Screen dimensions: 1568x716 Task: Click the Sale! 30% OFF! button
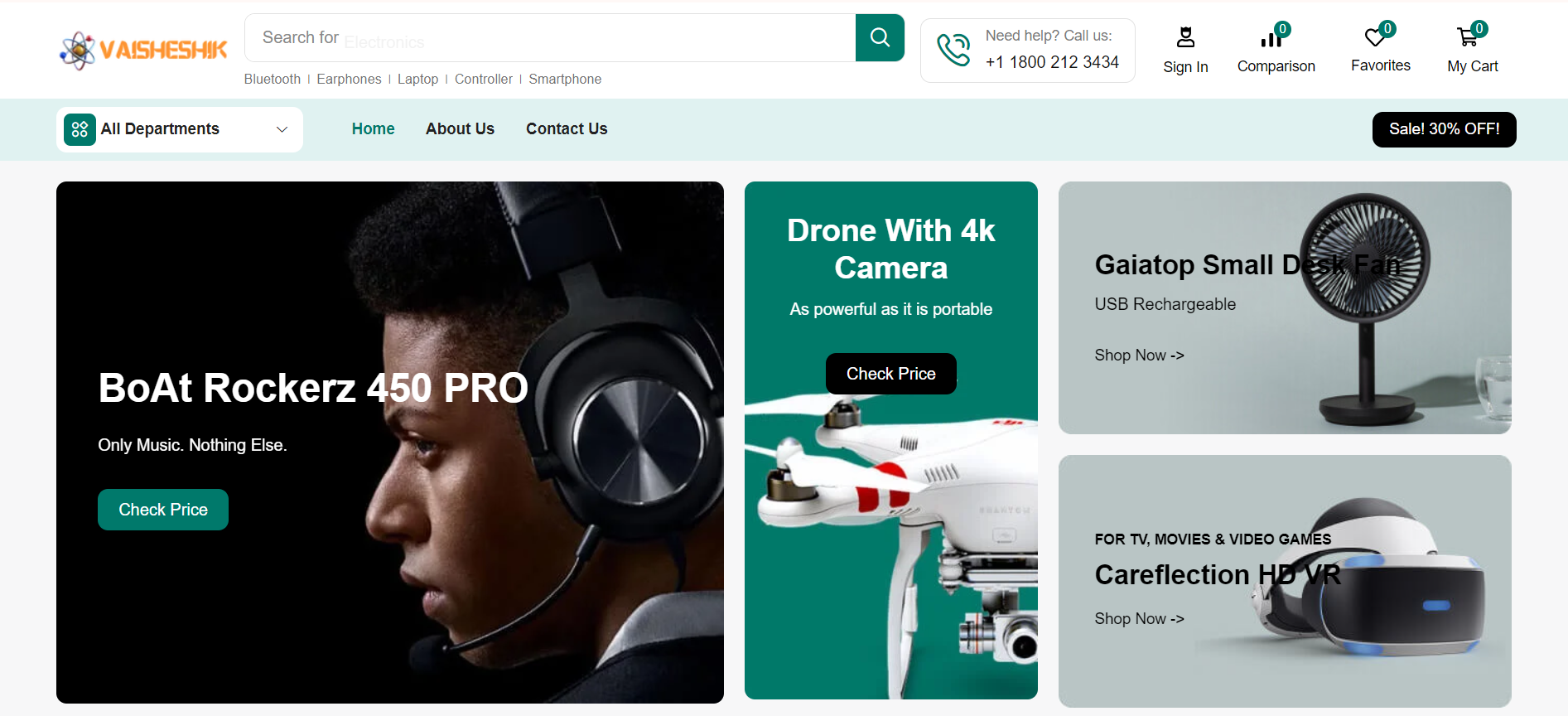1444,129
